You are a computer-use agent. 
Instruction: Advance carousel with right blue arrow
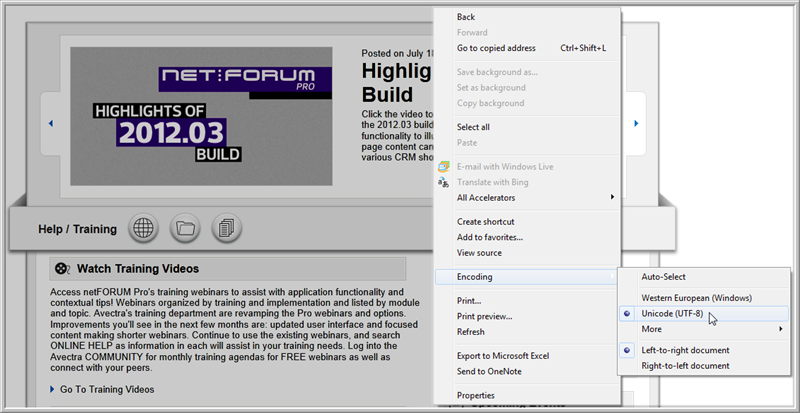click(x=636, y=123)
